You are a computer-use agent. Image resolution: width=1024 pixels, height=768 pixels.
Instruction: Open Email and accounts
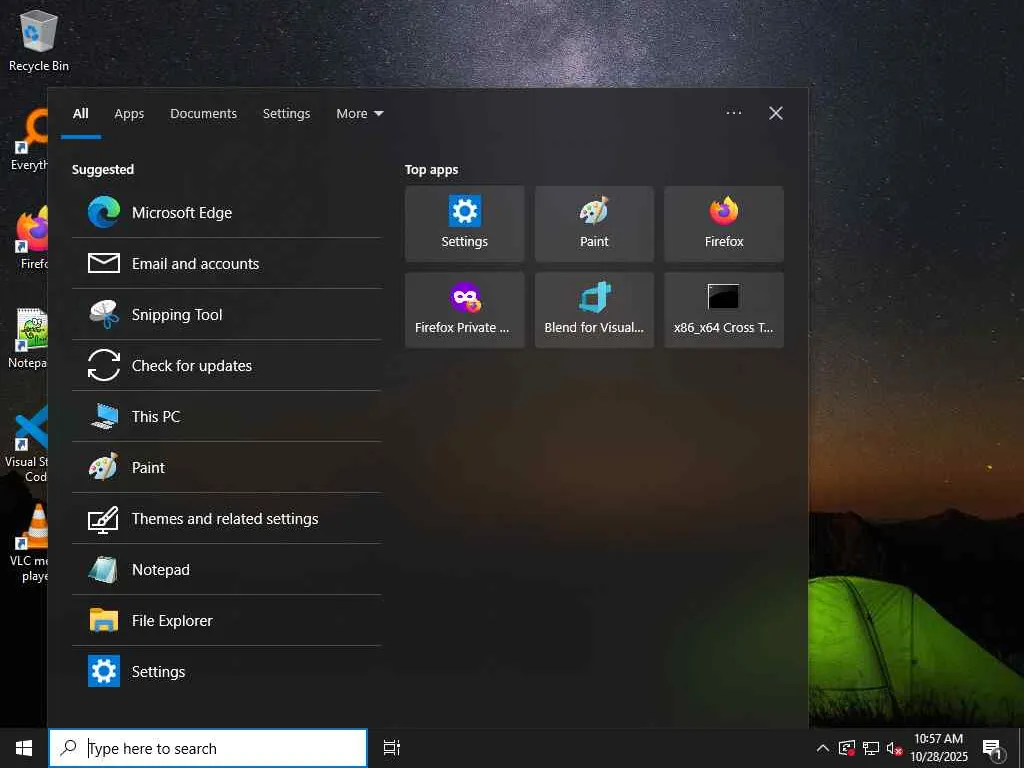click(x=226, y=264)
